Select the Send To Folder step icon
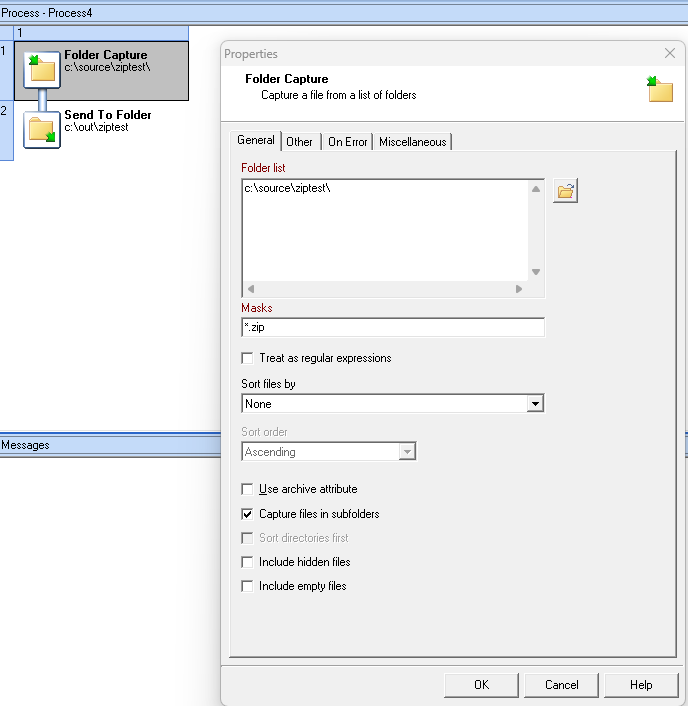The image size is (688, 706). point(42,130)
